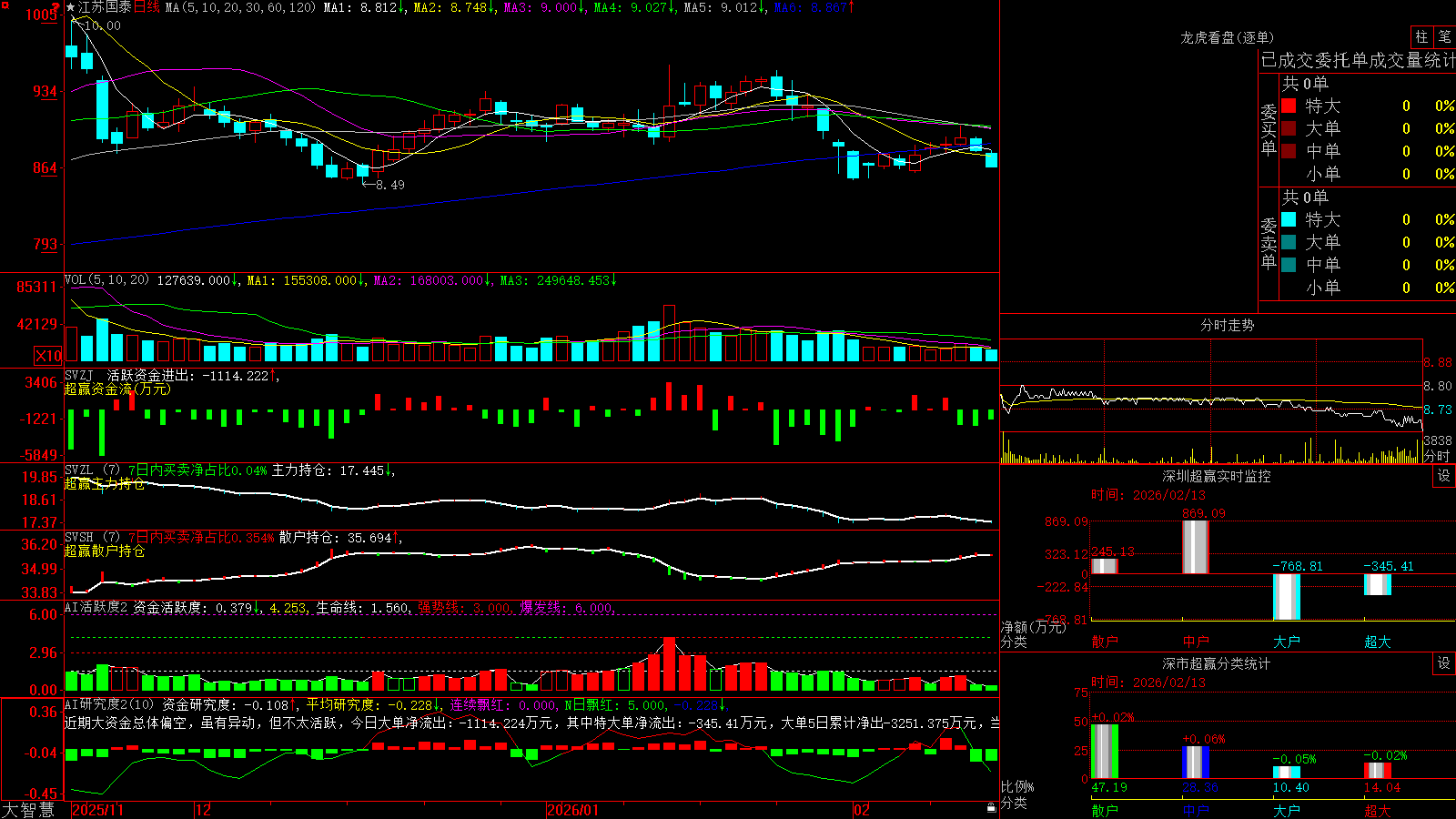The height and width of the screenshot is (819, 1456).
Task: Click the 中户 bar 869.09 in monitoring chart
Action: tap(1196, 547)
